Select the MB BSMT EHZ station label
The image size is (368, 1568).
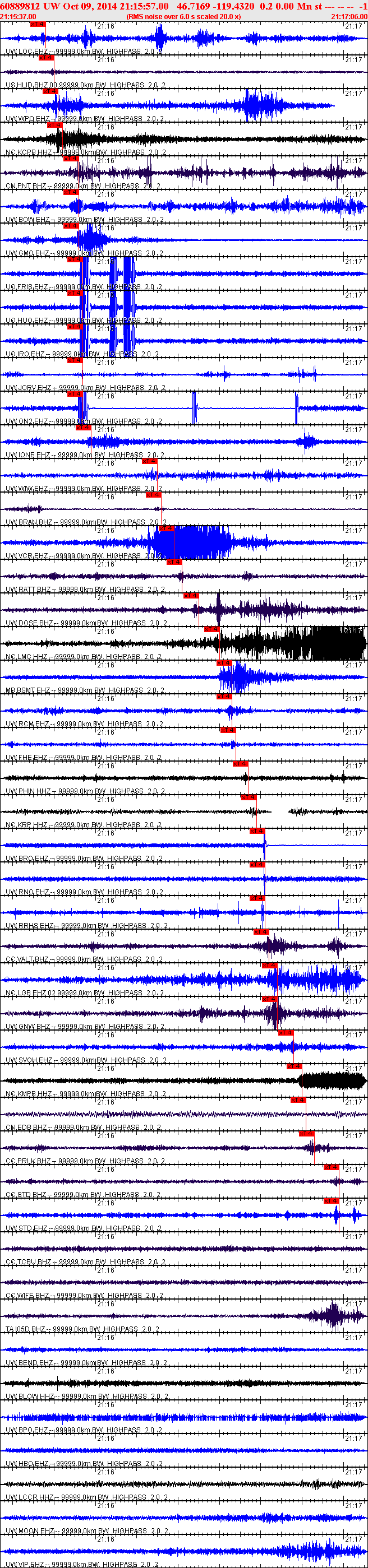click(x=85, y=690)
